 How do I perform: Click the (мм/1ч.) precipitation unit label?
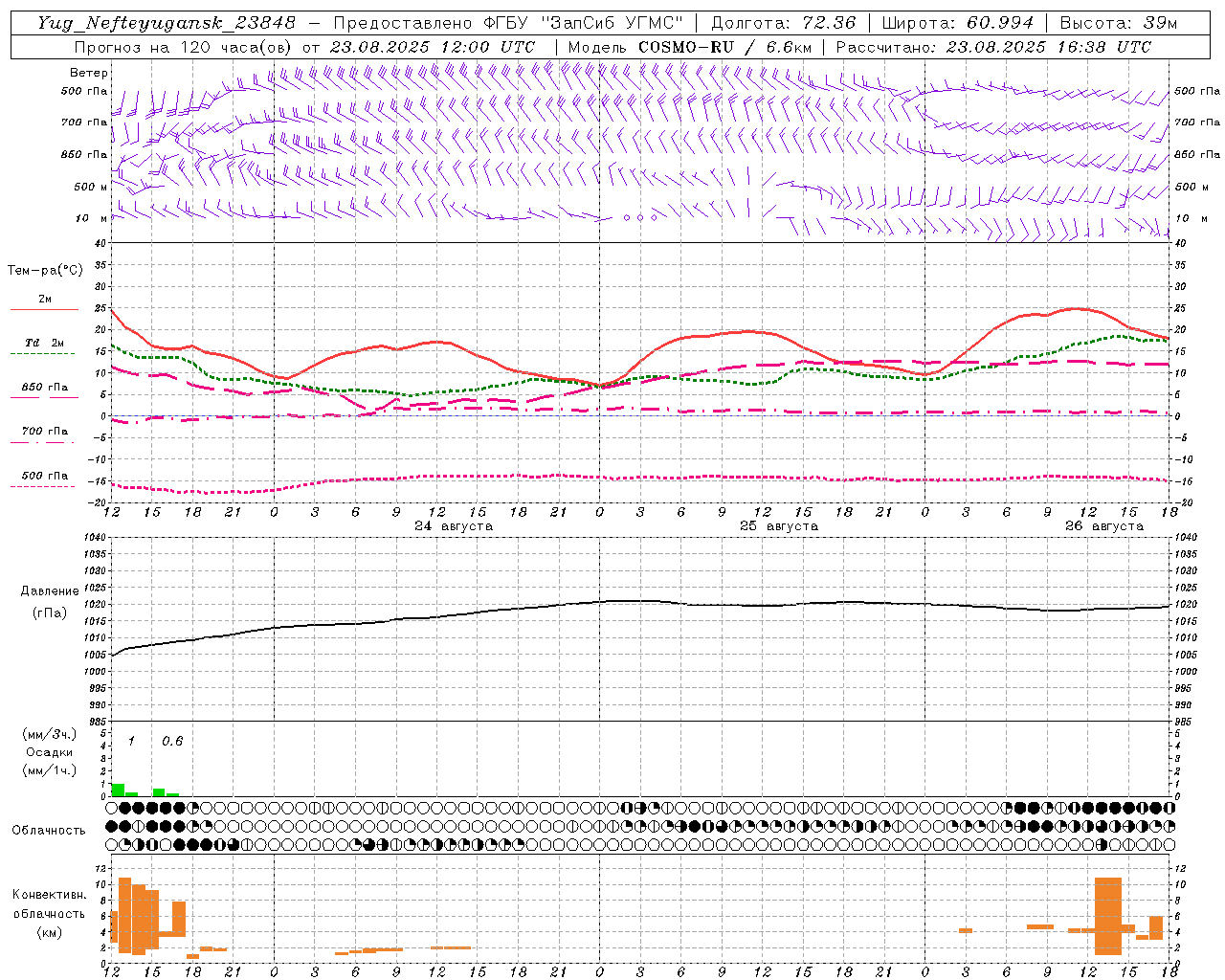50,770
